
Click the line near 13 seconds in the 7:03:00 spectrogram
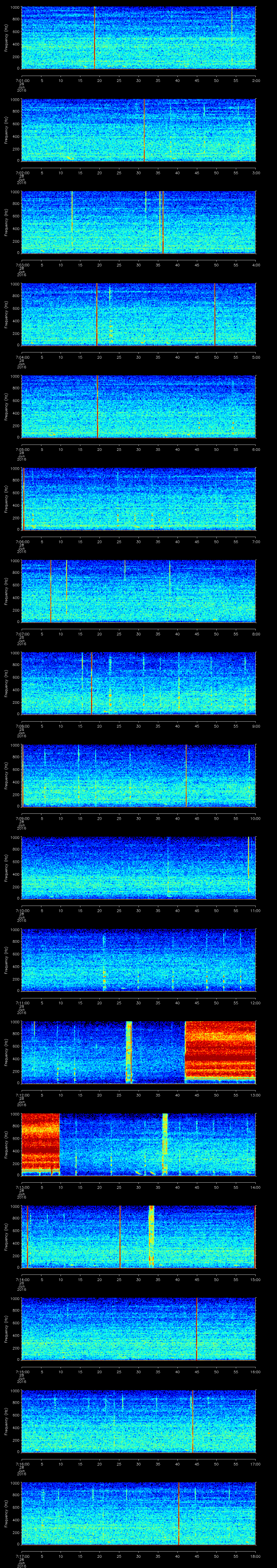pyautogui.click(x=72, y=219)
